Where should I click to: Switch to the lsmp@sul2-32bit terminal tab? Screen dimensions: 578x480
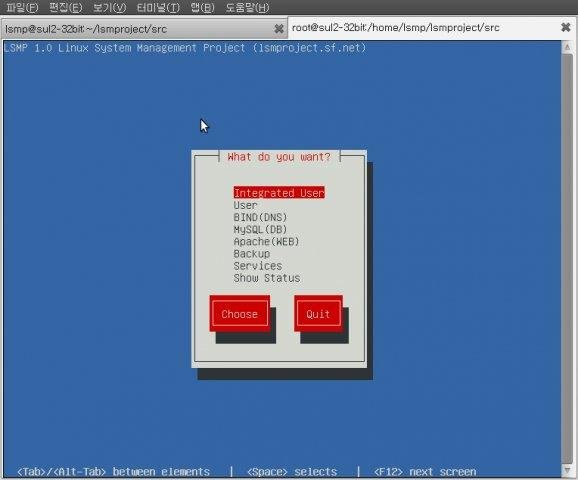point(144,29)
